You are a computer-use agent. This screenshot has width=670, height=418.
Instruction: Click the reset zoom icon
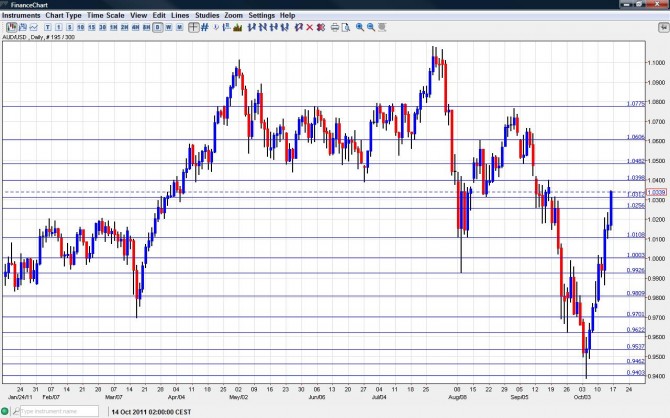click(382, 27)
